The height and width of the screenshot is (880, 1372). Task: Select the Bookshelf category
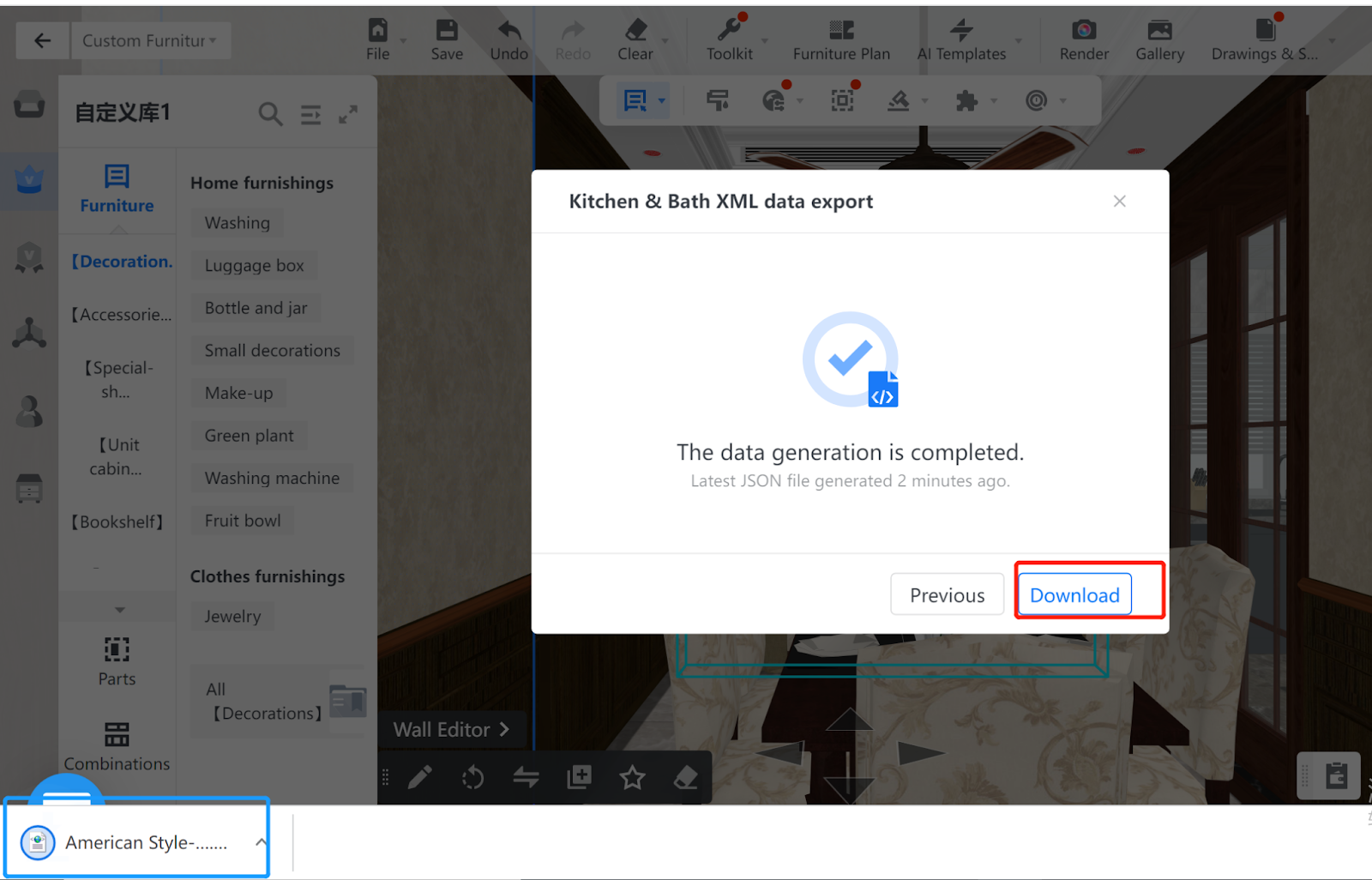click(117, 521)
